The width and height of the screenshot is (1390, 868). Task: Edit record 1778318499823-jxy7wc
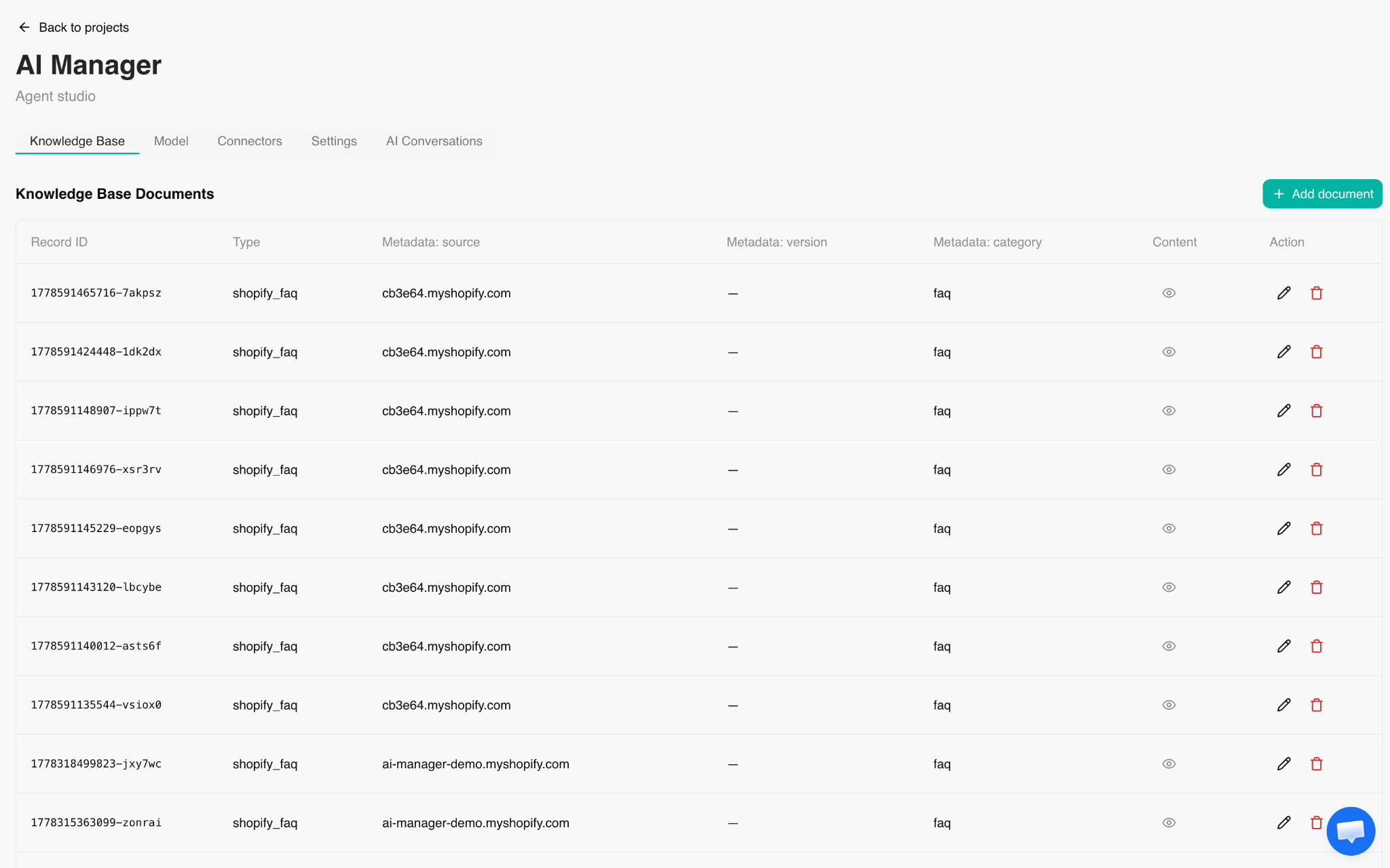point(1283,763)
